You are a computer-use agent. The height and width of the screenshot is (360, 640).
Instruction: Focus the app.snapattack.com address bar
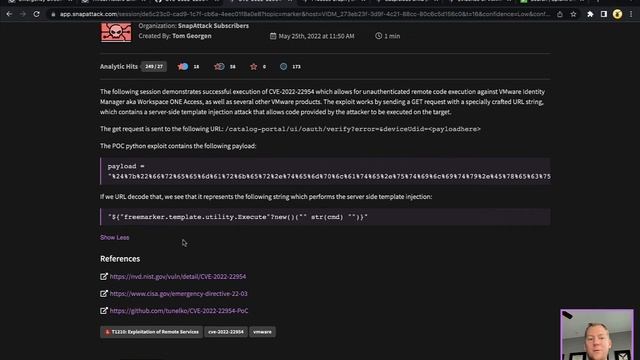(304, 14)
